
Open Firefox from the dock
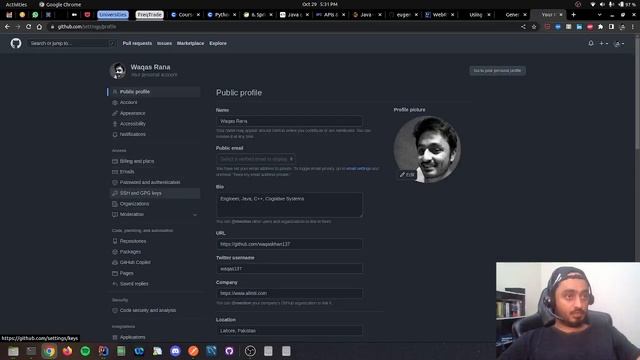pyautogui.click(x=67, y=351)
